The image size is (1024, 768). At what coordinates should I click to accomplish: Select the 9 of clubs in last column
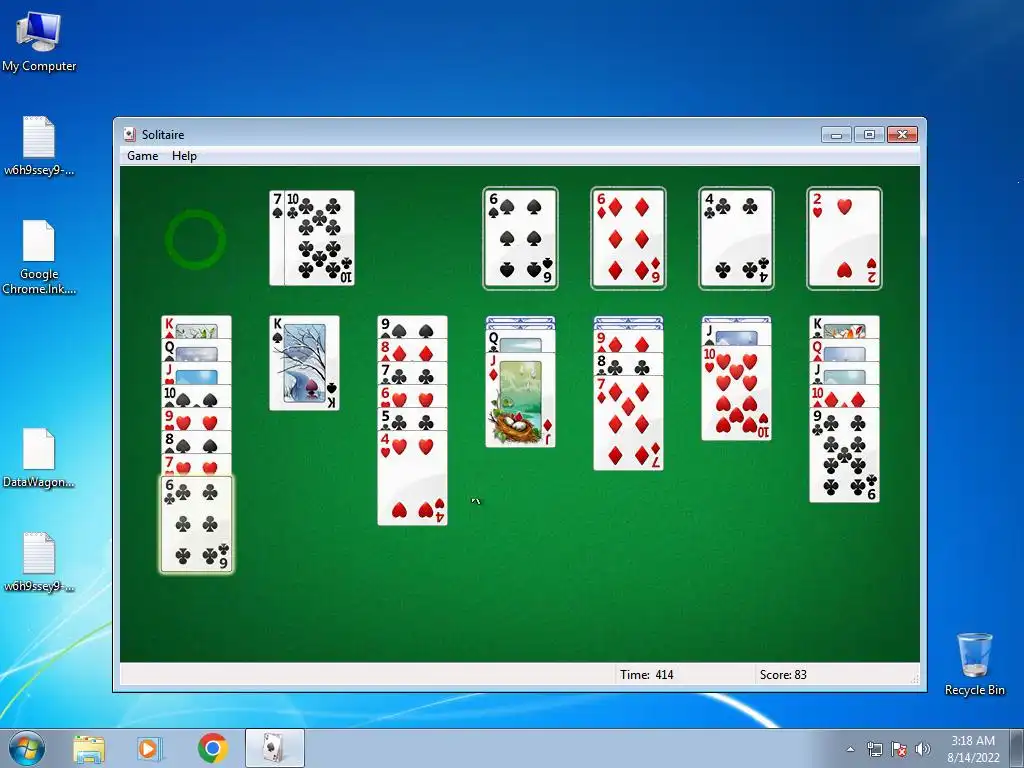point(844,455)
